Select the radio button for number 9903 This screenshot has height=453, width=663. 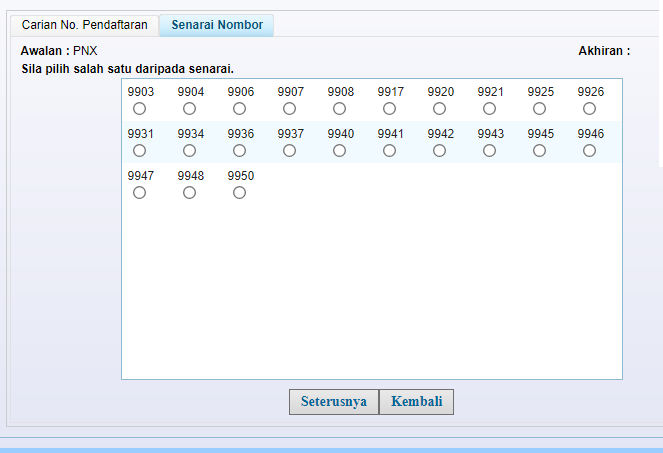pos(139,109)
